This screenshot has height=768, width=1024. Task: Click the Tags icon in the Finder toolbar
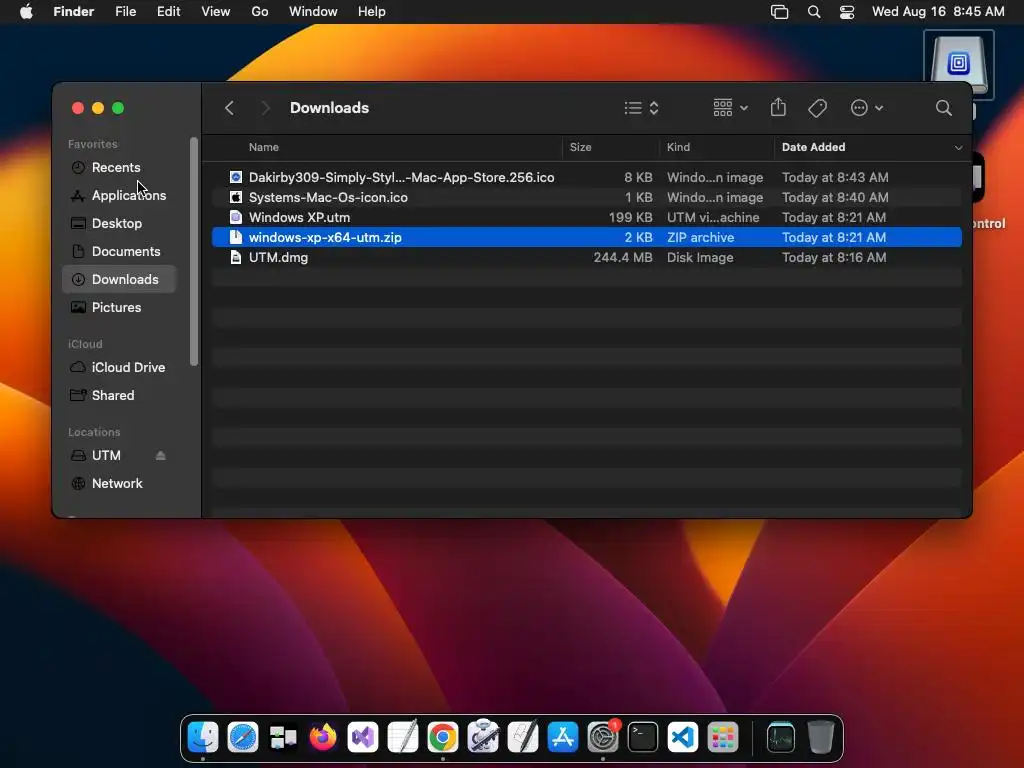(817, 108)
